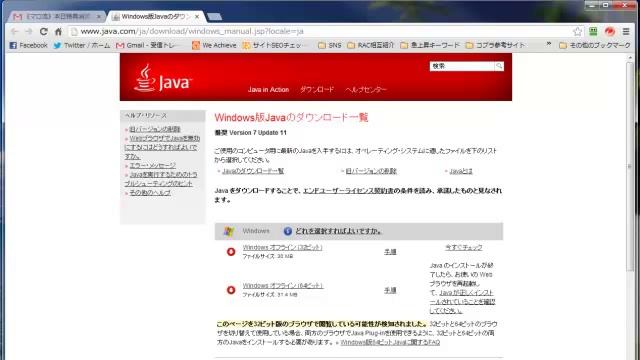Image resolution: width=640 pixels, height=360 pixels.
Task: Click the Windows logo icon in the table header
Action: (x=229, y=231)
